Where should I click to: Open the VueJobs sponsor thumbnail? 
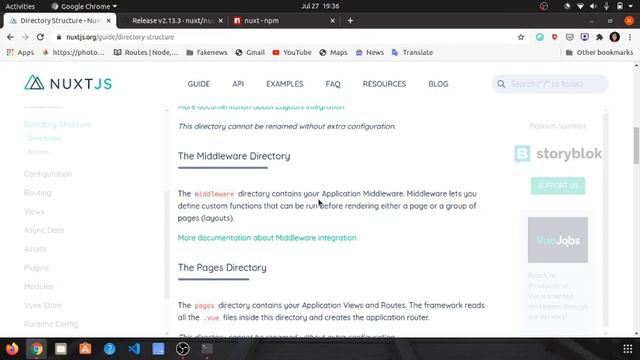coord(558,240)
